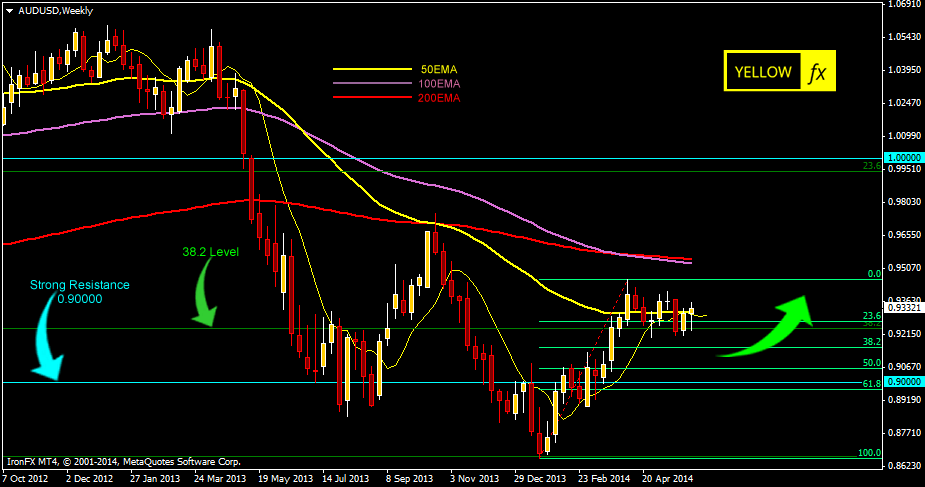
Task: Click the Strong Resistance 0.90000 text label
Action: 79,291
